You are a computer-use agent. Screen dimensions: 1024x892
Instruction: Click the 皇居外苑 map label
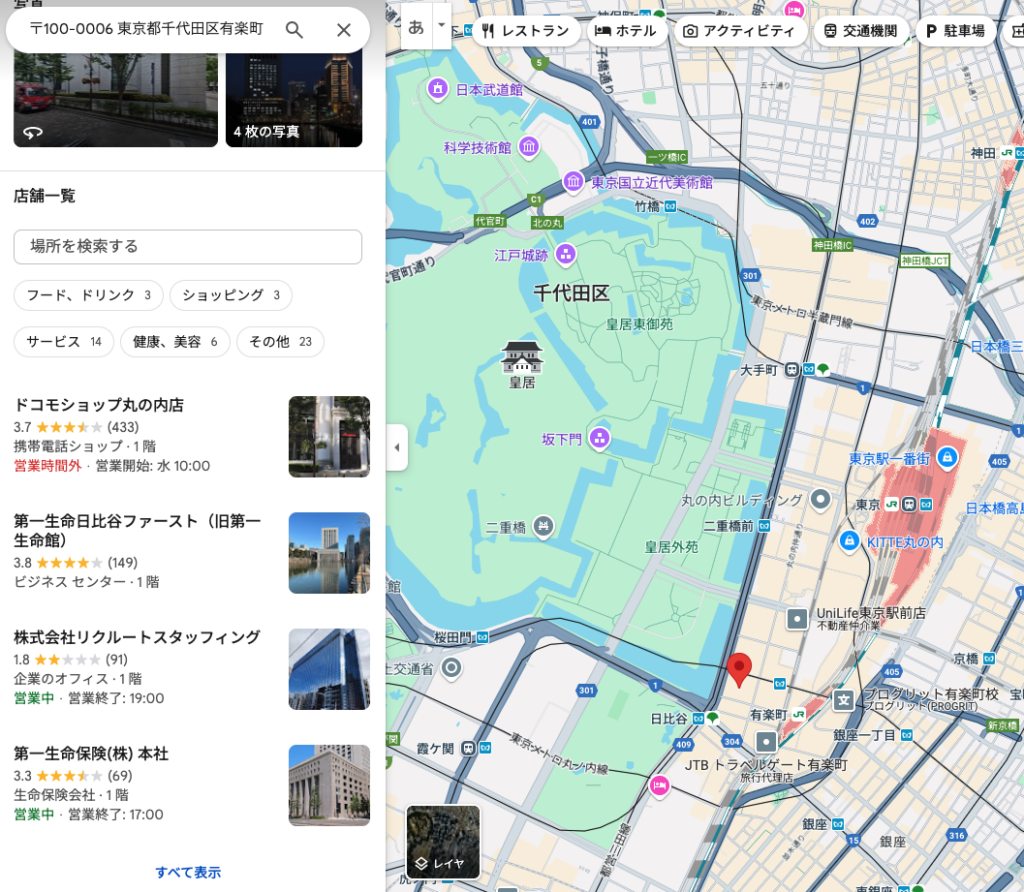click(671, 547)
